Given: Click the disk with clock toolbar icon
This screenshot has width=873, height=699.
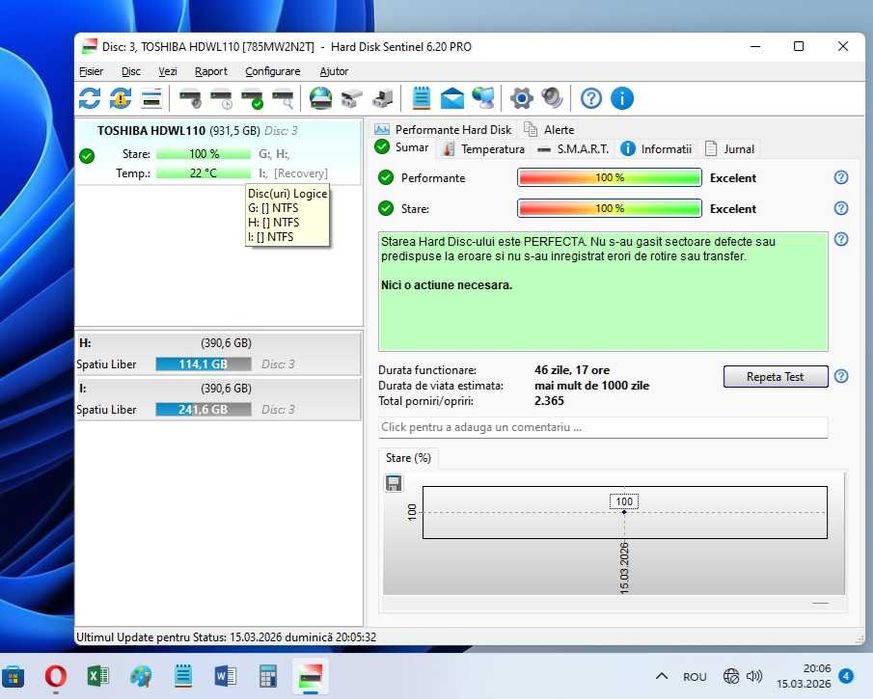Looking at the screenshot, I should click(x=221, y=99).
